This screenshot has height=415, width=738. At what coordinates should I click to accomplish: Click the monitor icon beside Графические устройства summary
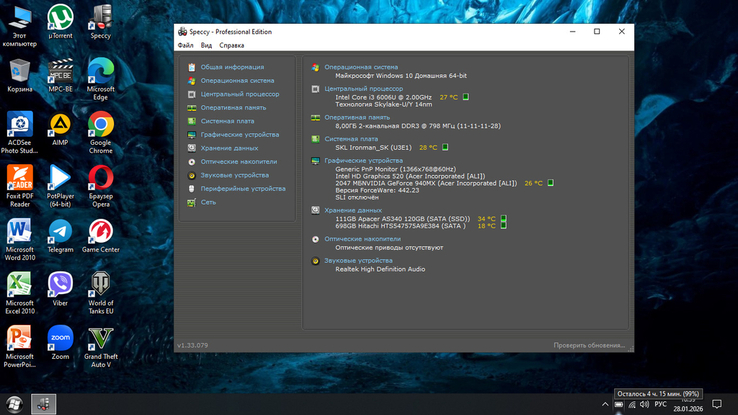pyautogui.click(x=315, y=161)
